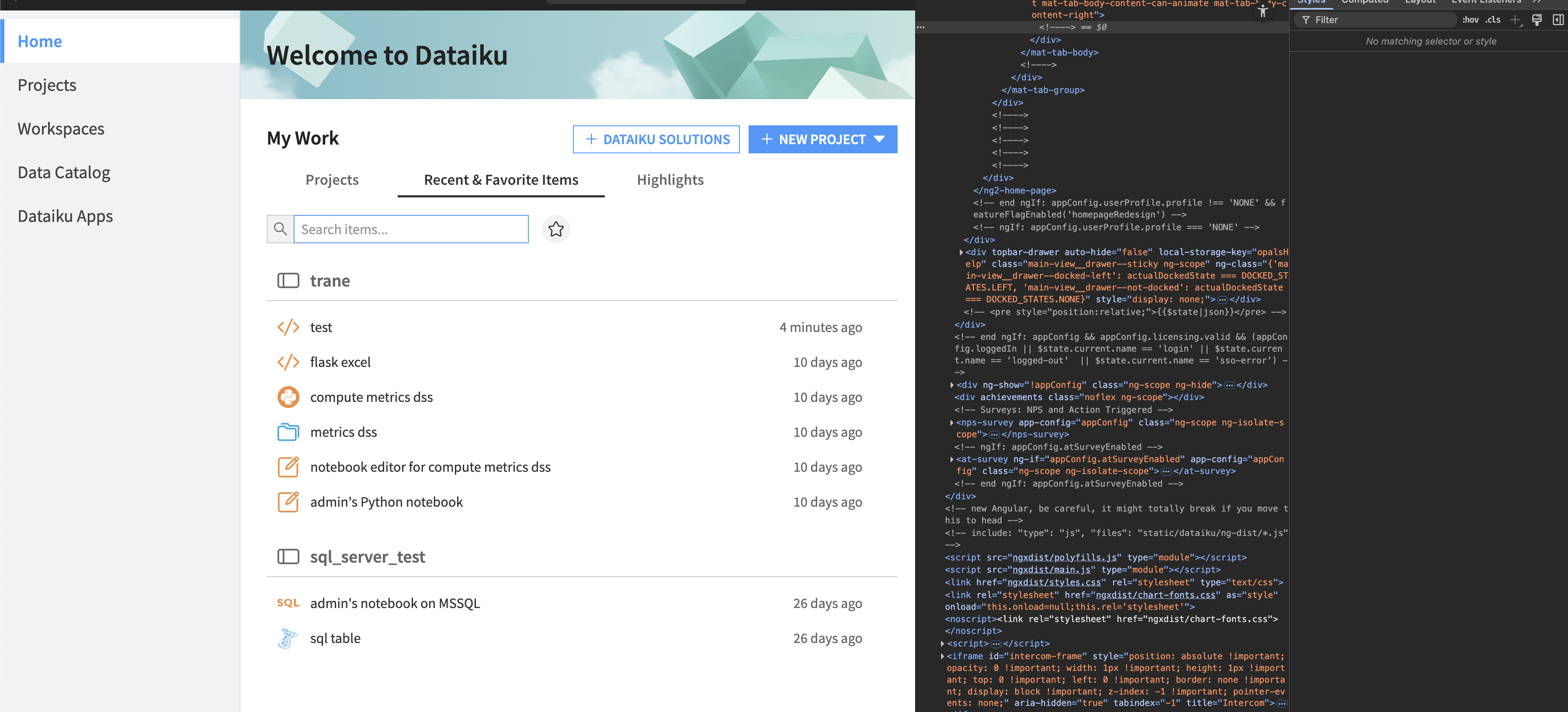Expand the intercom-frame iframe node
This screenshot has height=712, width=1568.
(x=942, y=656)
